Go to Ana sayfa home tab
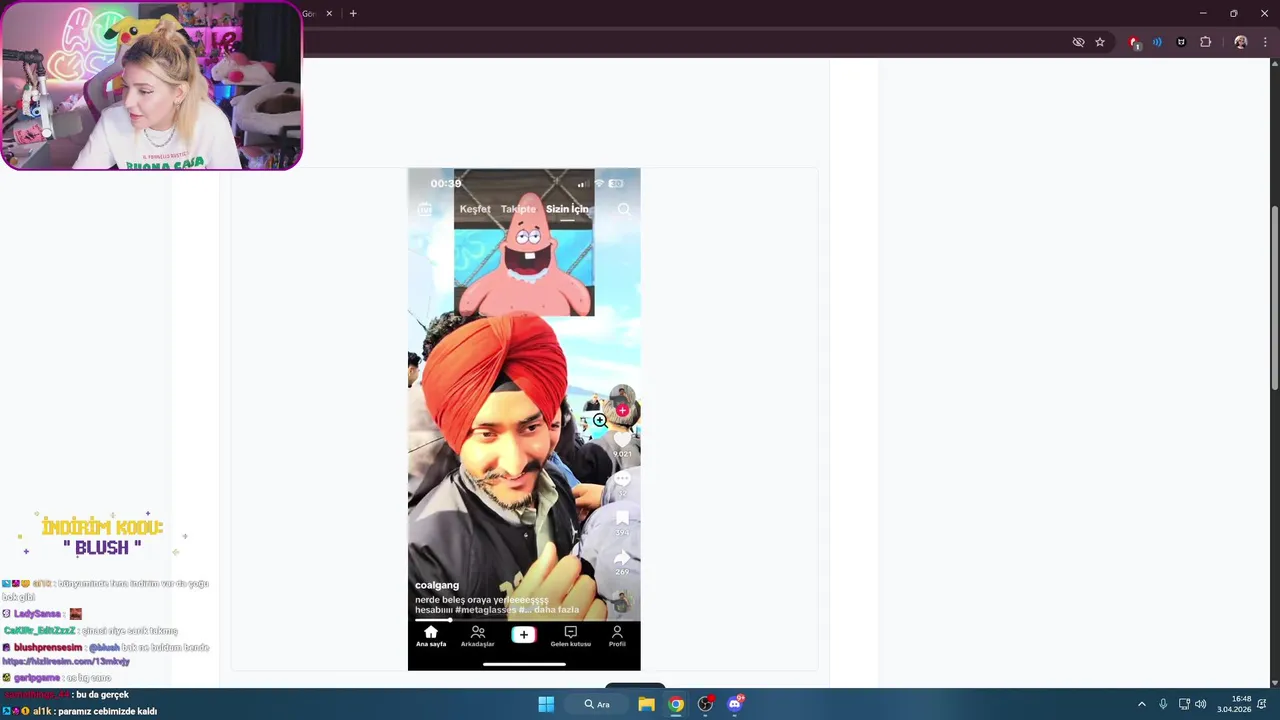 pyautogui.click(x=431, y=636)
